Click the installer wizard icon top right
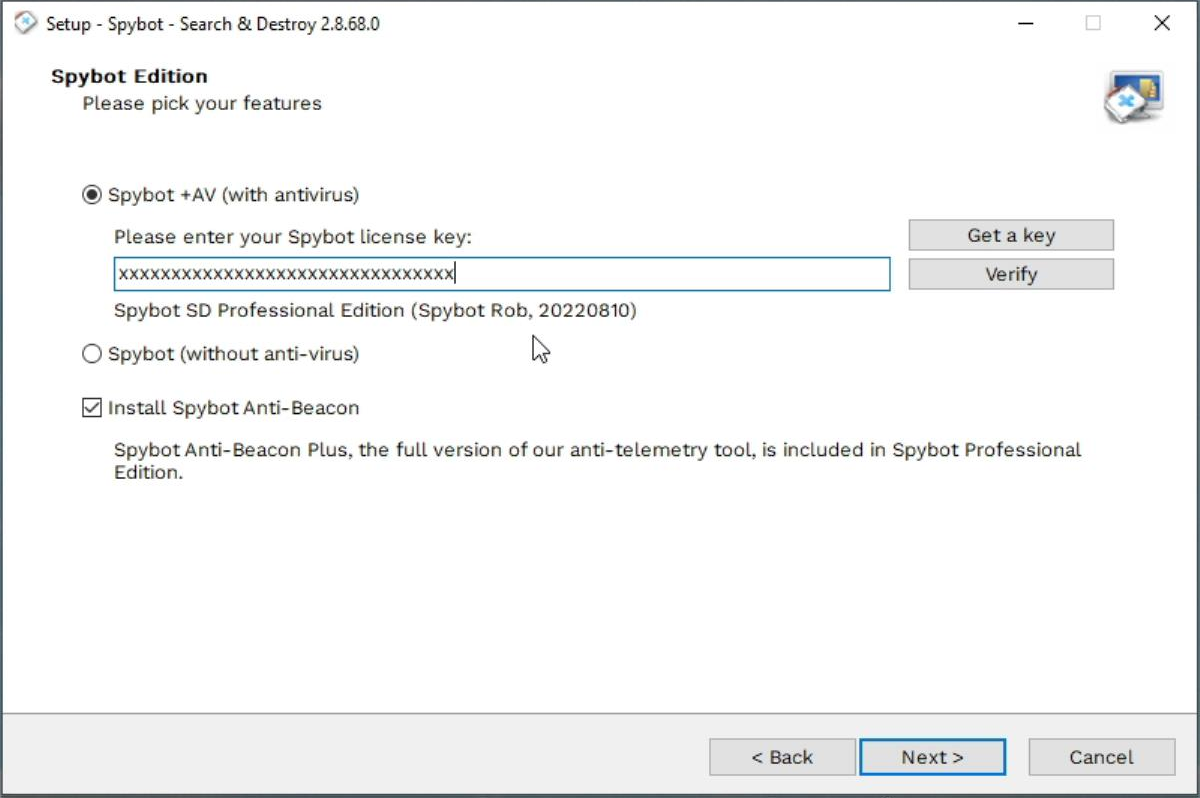The height and width of the screenshot is (798, 1200). (1134, 96)
